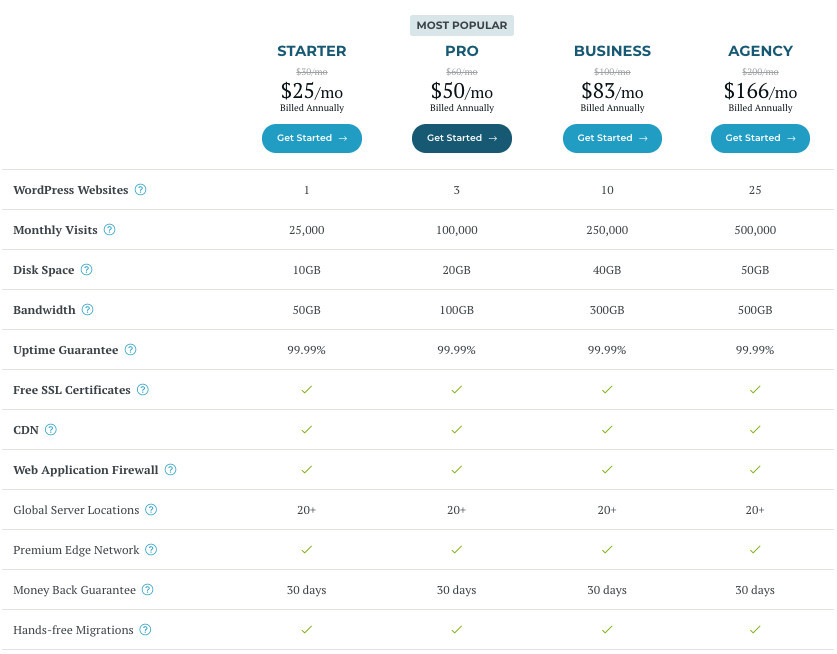
Task: Click Starter plan Get Started button
Action: pyautogui.click(x=312, y=138)
